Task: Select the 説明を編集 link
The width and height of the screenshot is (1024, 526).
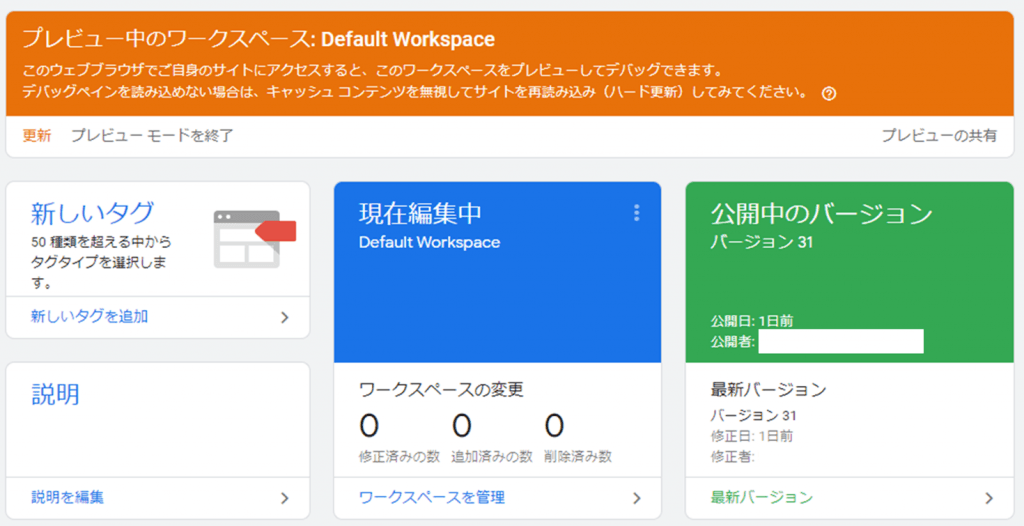Action: [67, 497]
